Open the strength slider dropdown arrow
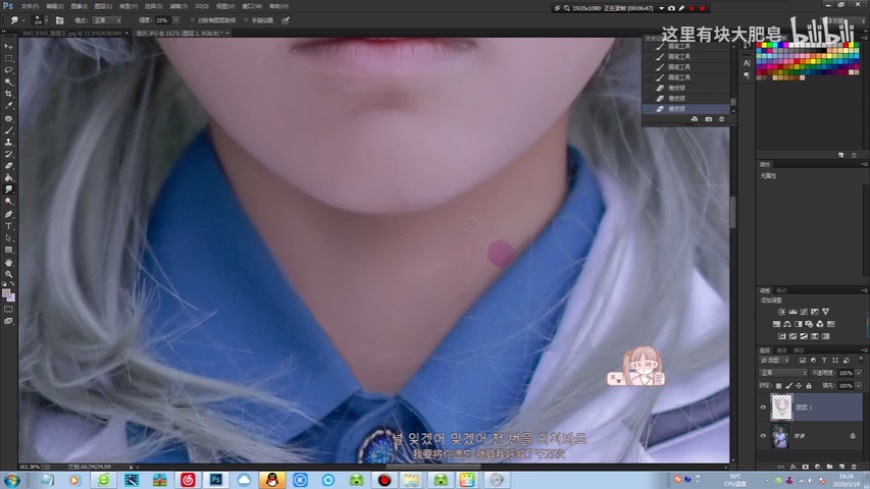Viewport: 870px width, 489px height. click(x=176, y=21)
